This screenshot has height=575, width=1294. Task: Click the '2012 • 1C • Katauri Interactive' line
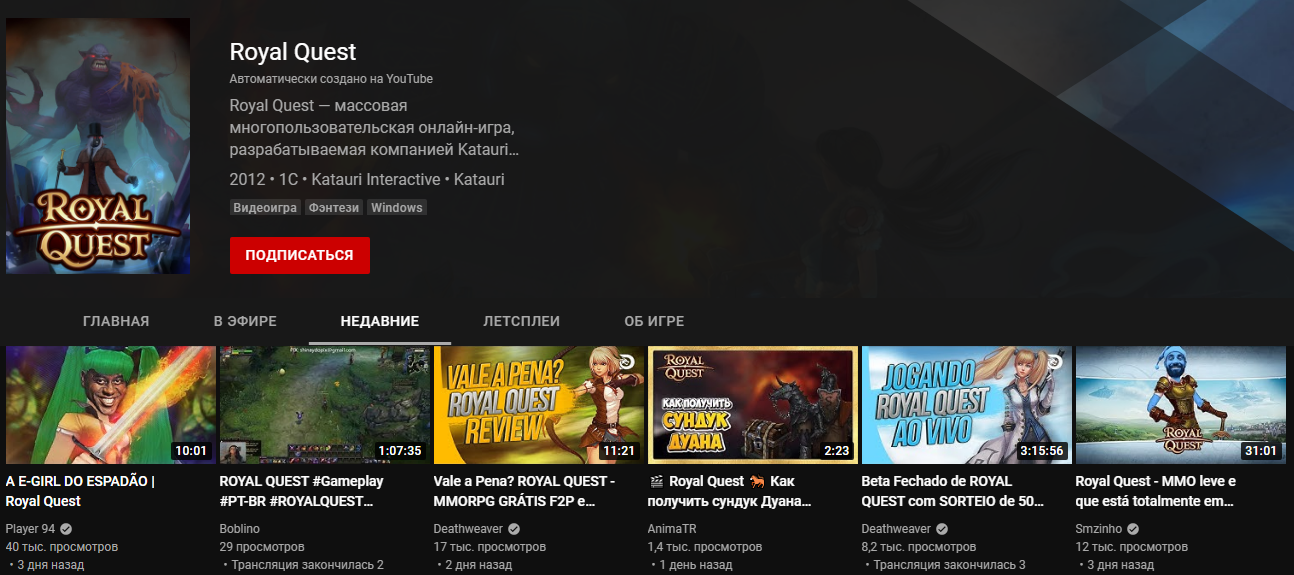point(367,180)
